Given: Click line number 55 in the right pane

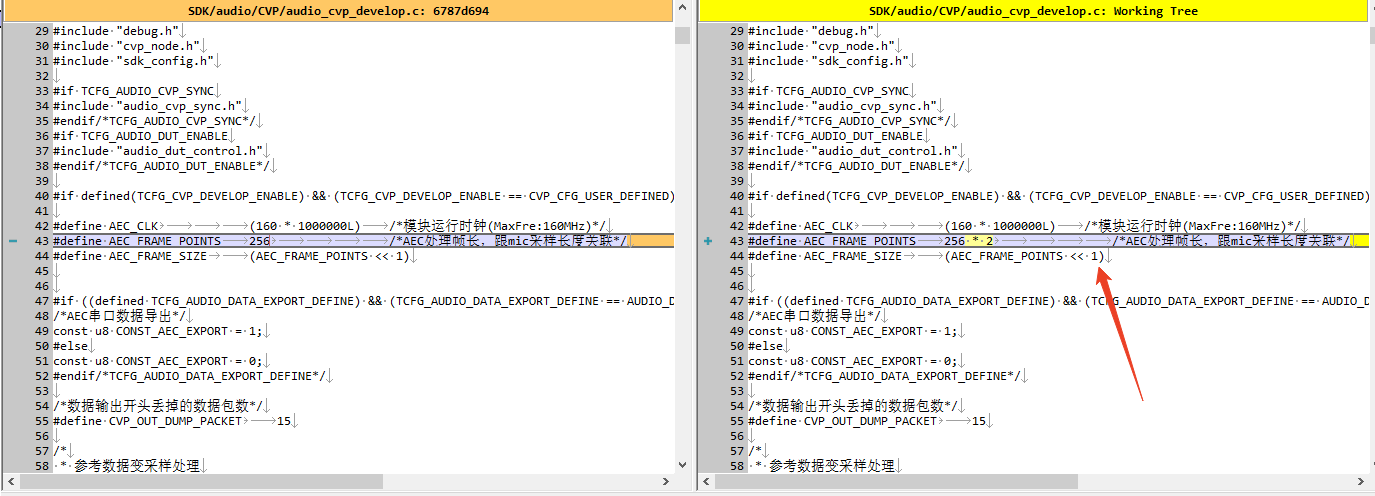Looking at the screenshot, I should (x=737, y=421).
